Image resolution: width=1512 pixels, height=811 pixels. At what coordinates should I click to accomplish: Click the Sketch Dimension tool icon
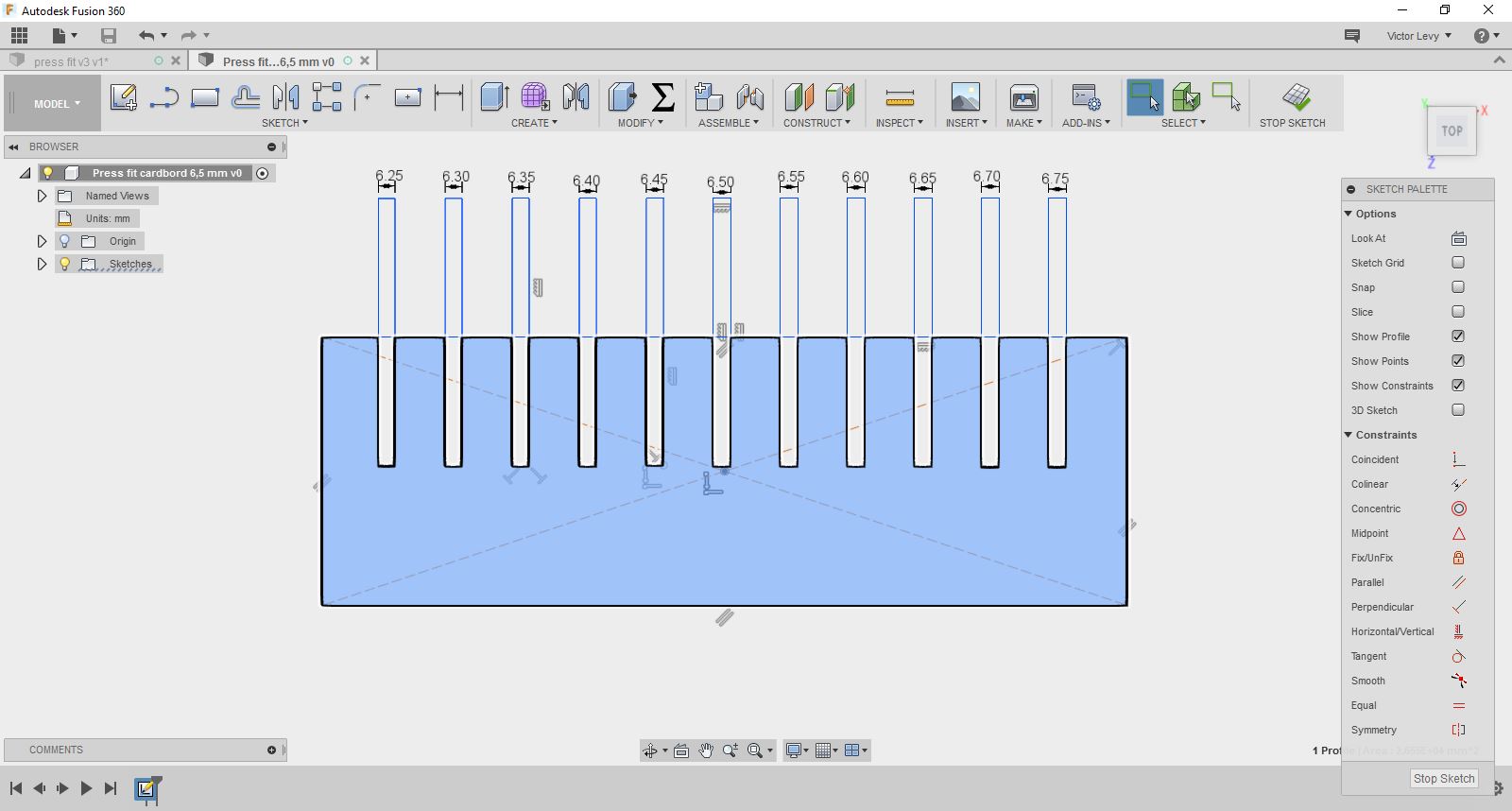(448, 97)
